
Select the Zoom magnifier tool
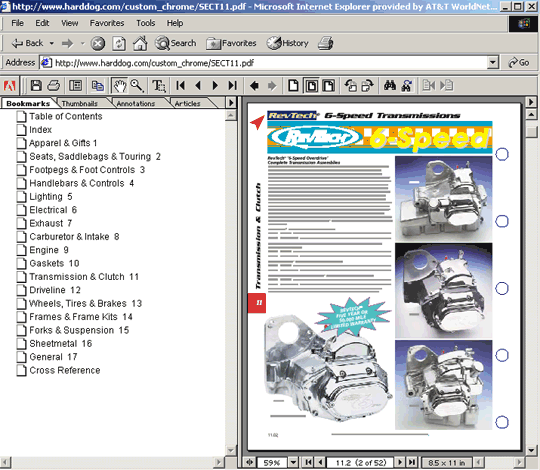click(137, 85)
